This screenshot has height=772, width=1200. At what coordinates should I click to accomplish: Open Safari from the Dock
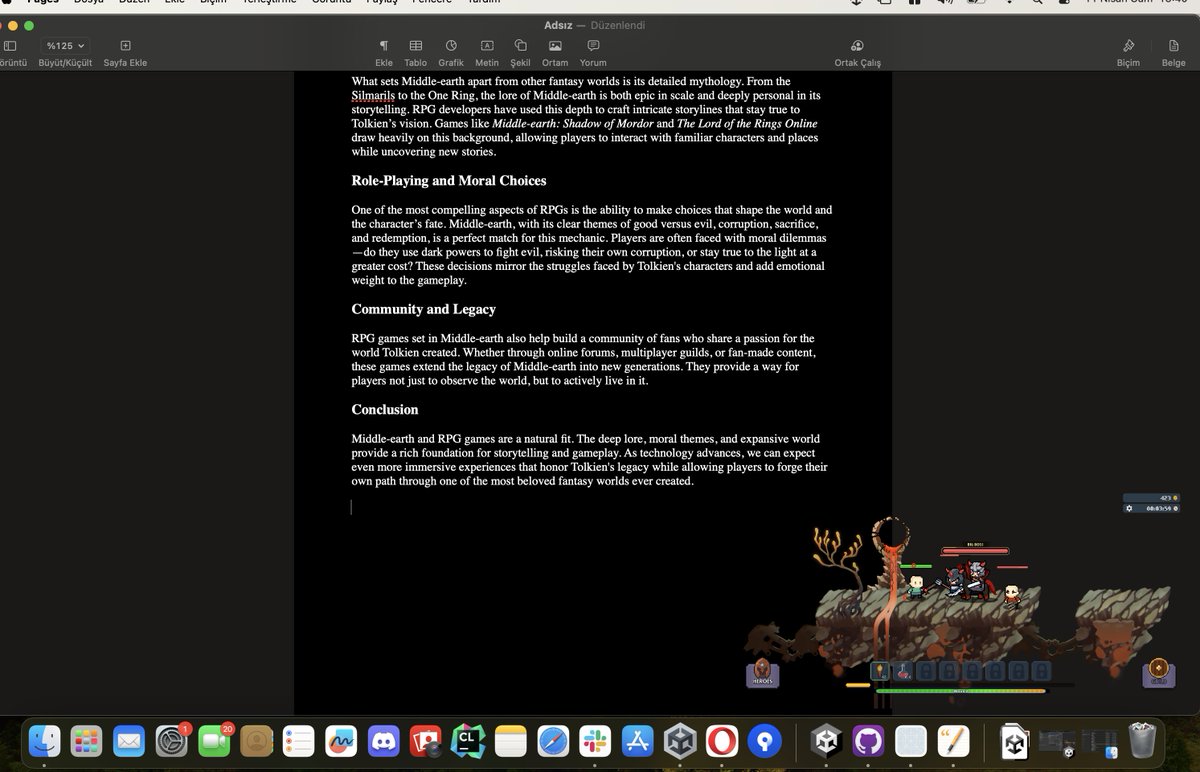pyautogui.click(x=553, y=741)
